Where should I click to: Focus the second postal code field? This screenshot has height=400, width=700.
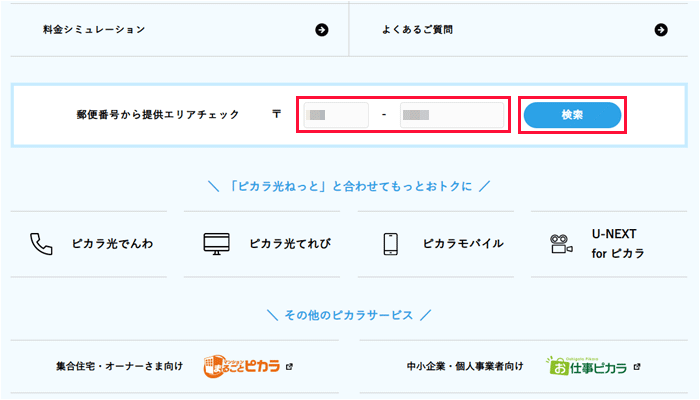[451, 115]
